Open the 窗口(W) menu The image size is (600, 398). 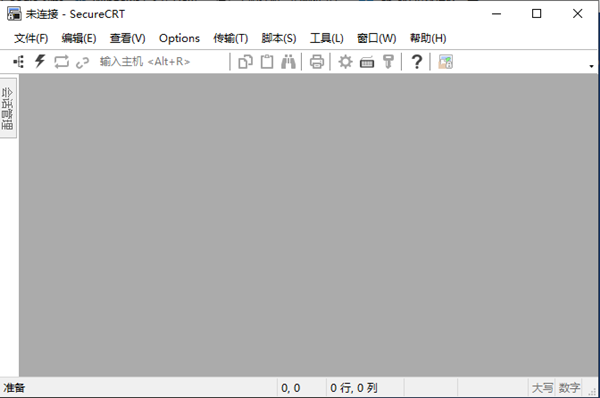(377, 38)
